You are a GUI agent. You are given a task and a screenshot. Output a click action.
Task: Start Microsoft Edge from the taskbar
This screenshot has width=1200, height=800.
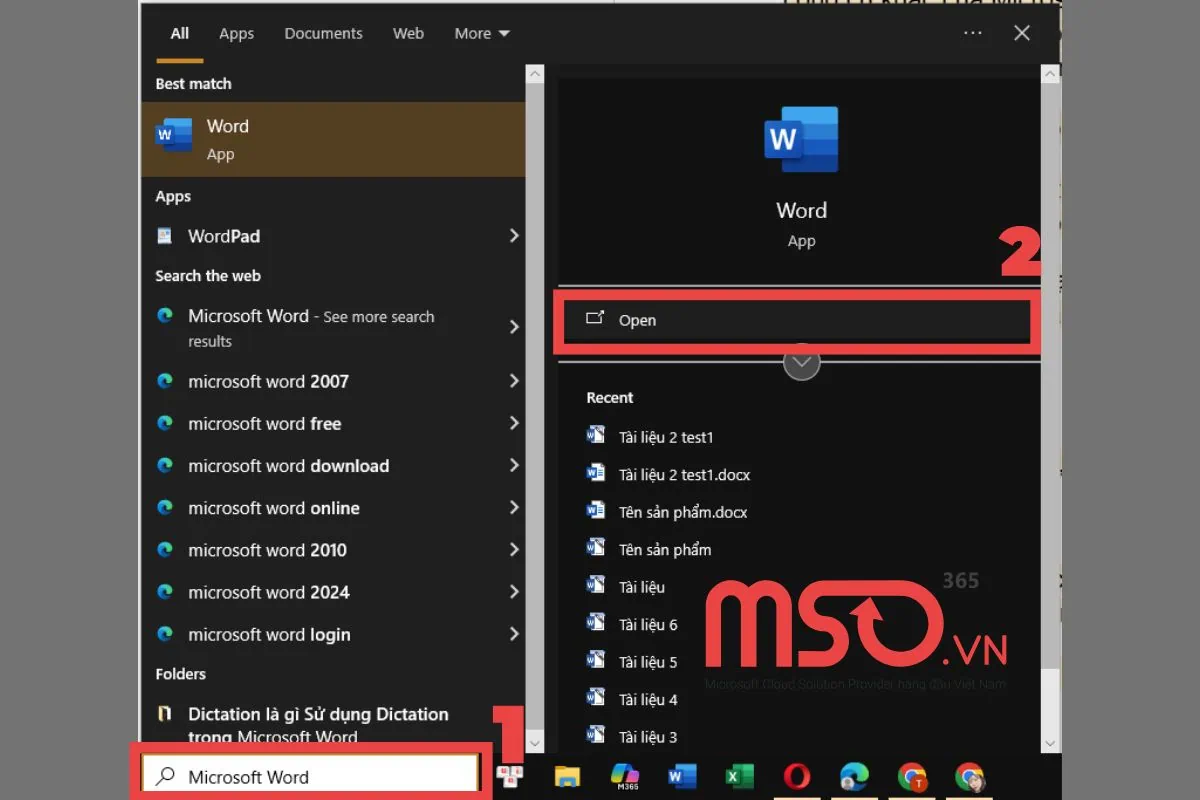(855, 775)
